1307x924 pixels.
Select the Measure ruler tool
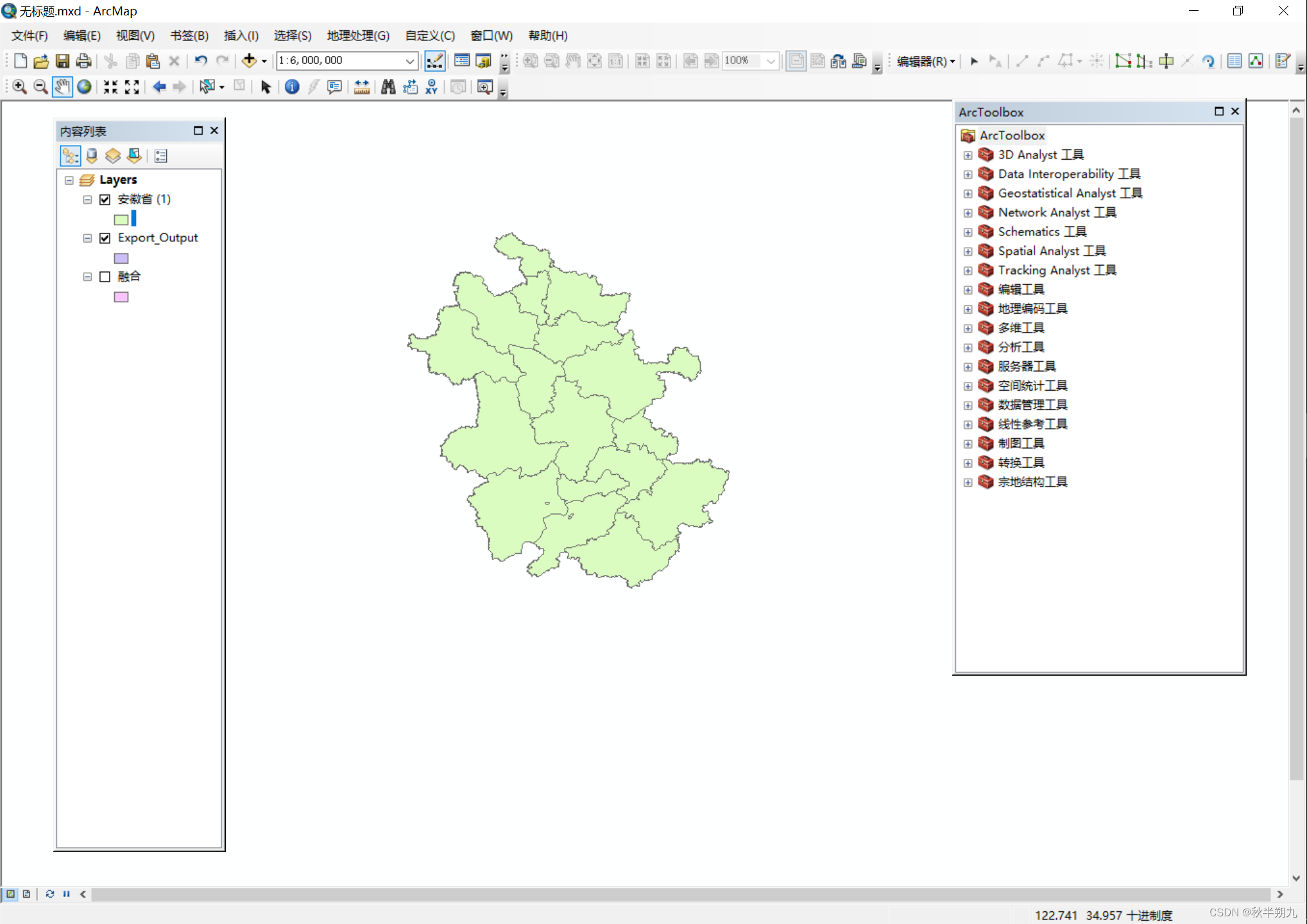(x=362, y=87)
